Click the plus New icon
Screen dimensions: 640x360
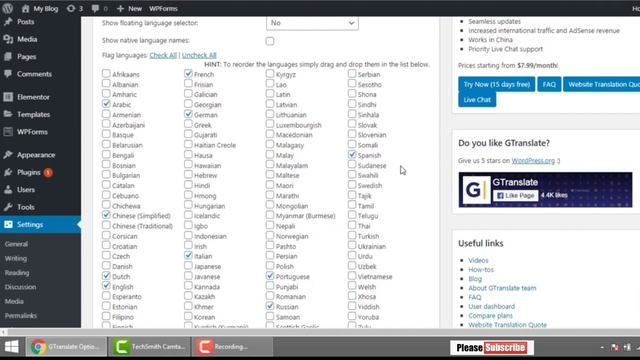click(120, 8)
